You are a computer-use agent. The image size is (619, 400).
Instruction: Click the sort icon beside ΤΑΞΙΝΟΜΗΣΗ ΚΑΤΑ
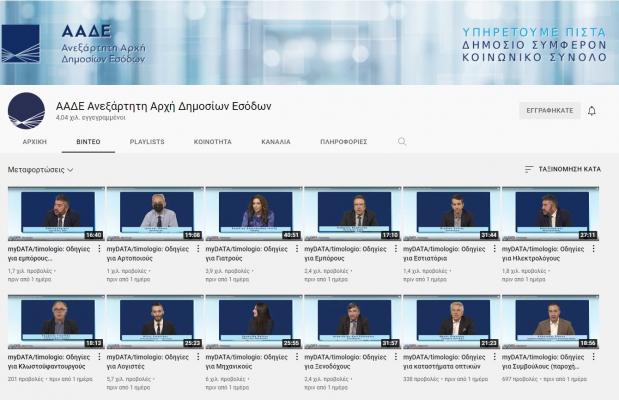coord(529,170)
